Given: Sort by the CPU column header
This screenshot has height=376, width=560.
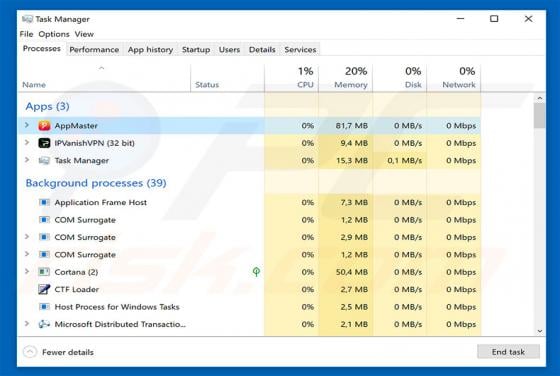Looking at the screenshot, I should [291, 78].
